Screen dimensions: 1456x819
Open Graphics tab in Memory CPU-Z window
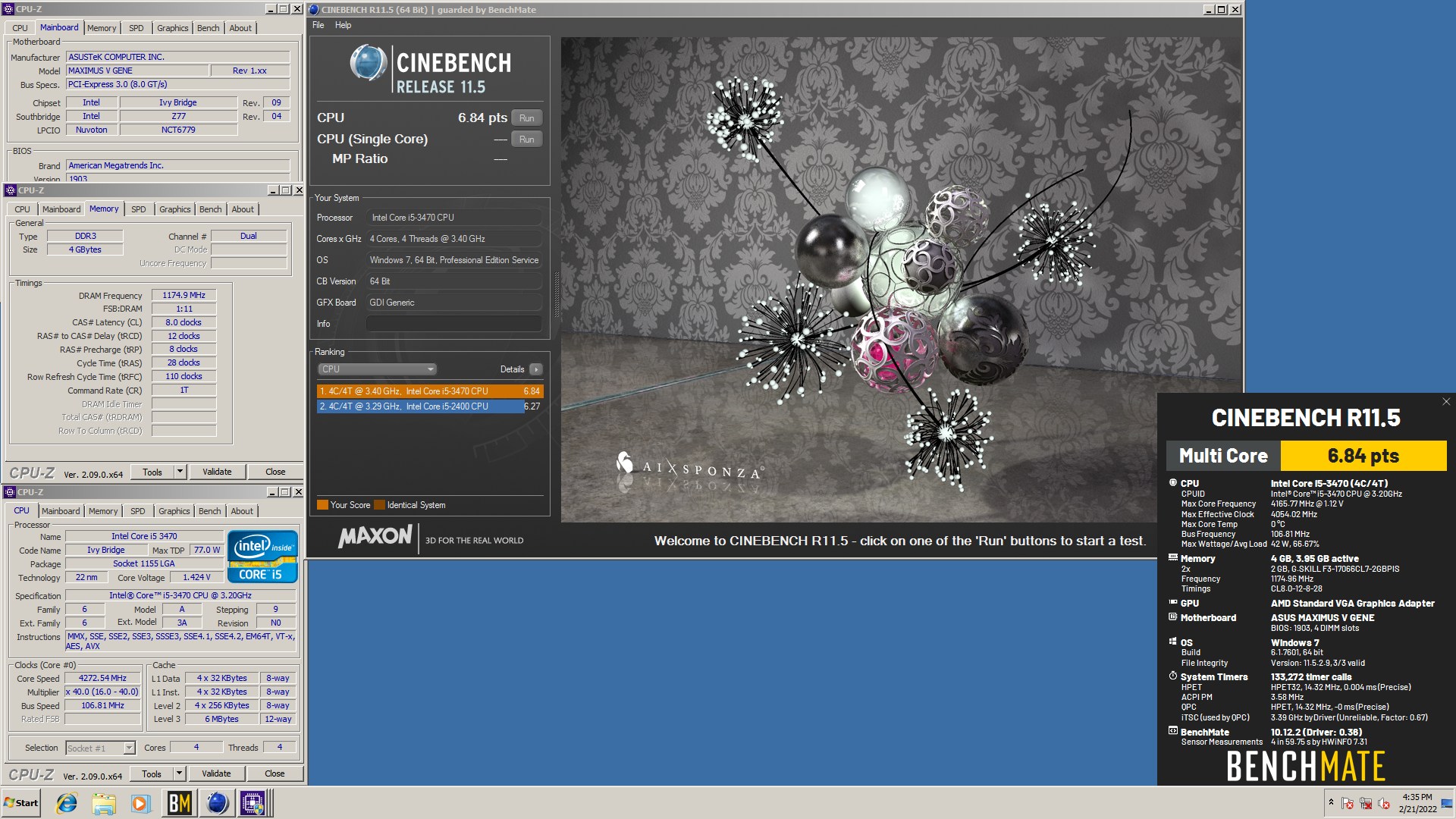[x=175, y=209]
